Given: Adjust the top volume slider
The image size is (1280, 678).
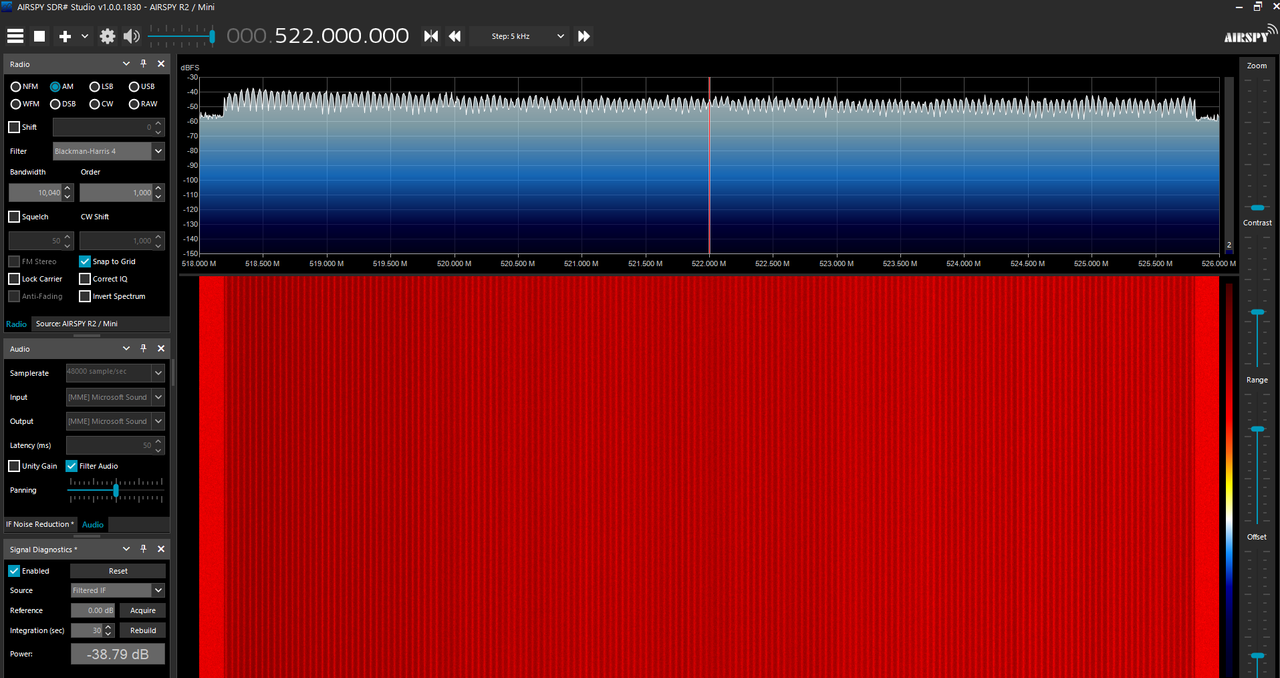Looking at the screenshot, I should (x=181, y=36).
